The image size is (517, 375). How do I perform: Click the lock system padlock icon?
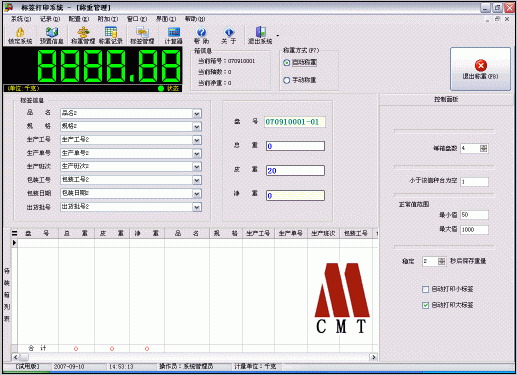pyautogui.click(x=20, y=32)
